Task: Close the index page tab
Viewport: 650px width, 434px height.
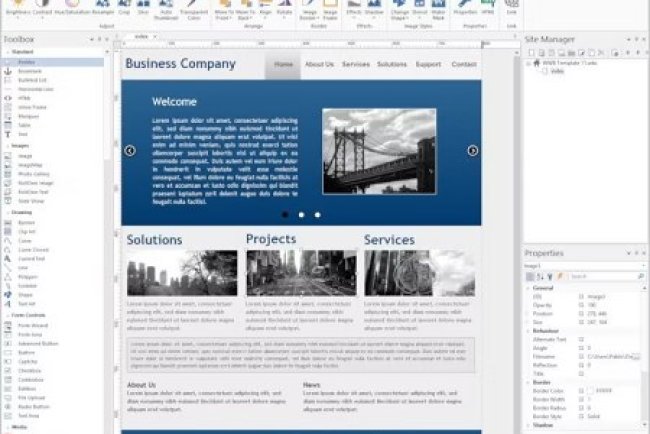Action: [155, 36]
